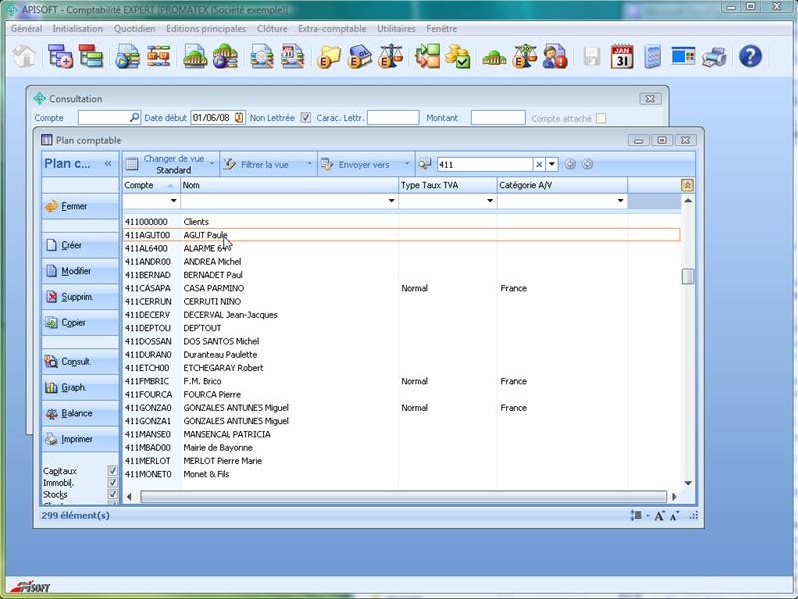Screen dimensions: 798x599
Task: Open the calendar icon showing JAN 31
Action: (x=622, y=56)
